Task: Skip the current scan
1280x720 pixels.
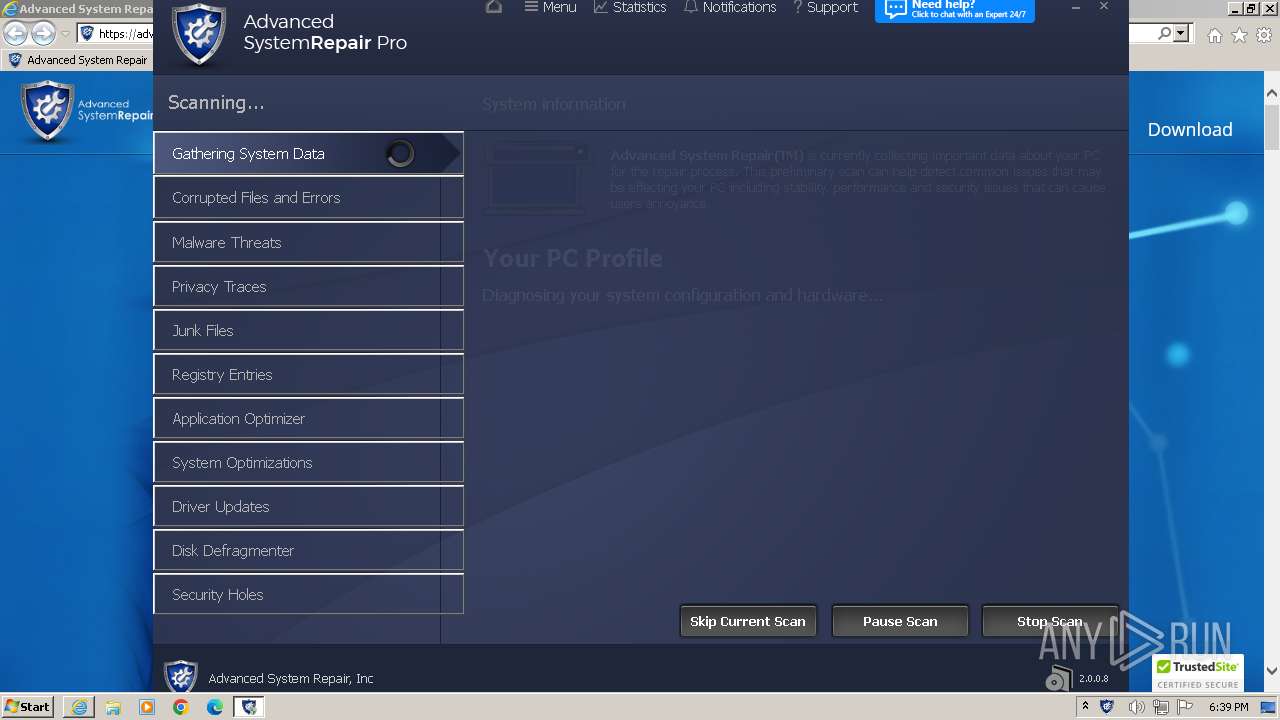Action: [748, 621]
